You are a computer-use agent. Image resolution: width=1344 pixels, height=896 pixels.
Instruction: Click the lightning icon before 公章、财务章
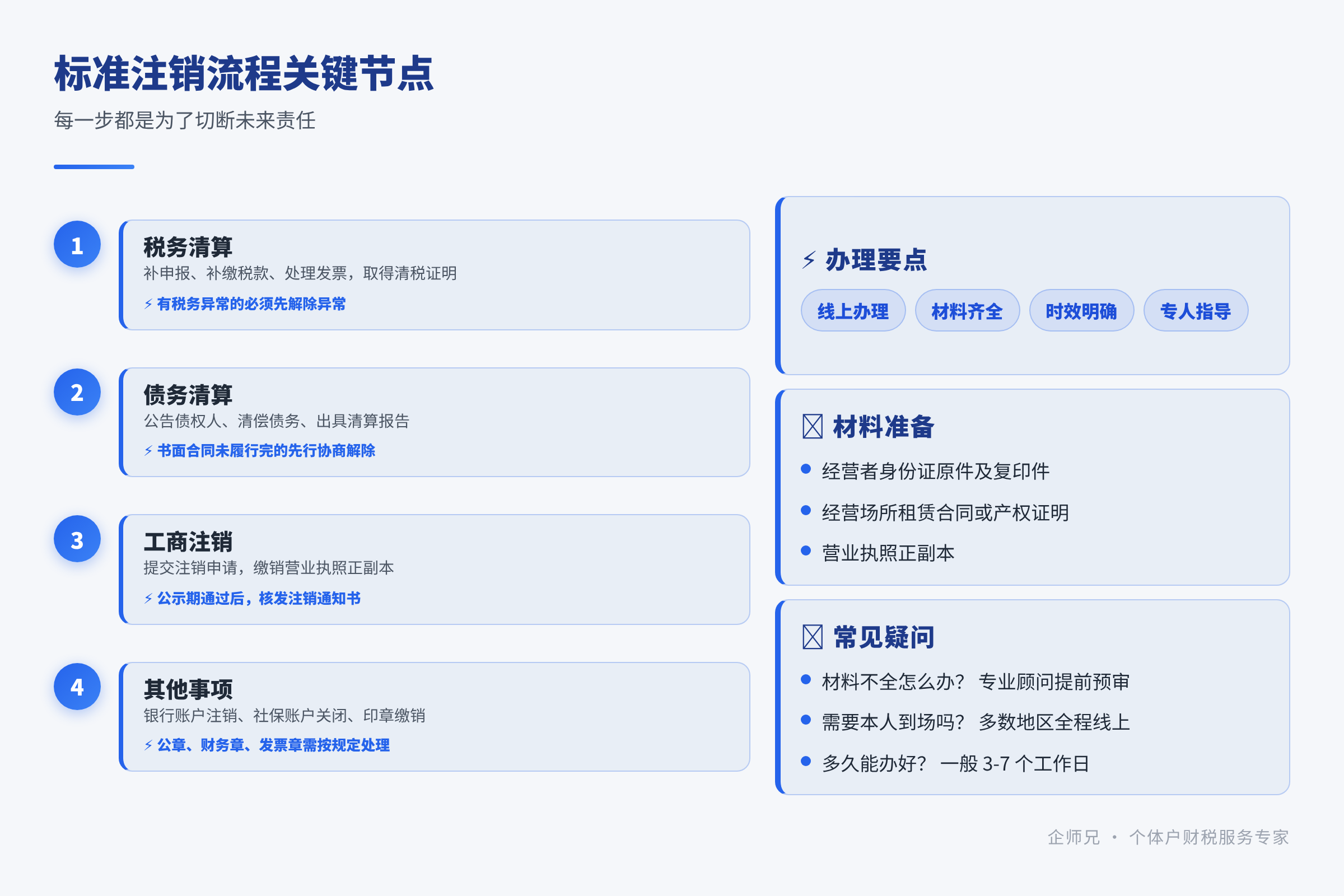pos(148,745)
